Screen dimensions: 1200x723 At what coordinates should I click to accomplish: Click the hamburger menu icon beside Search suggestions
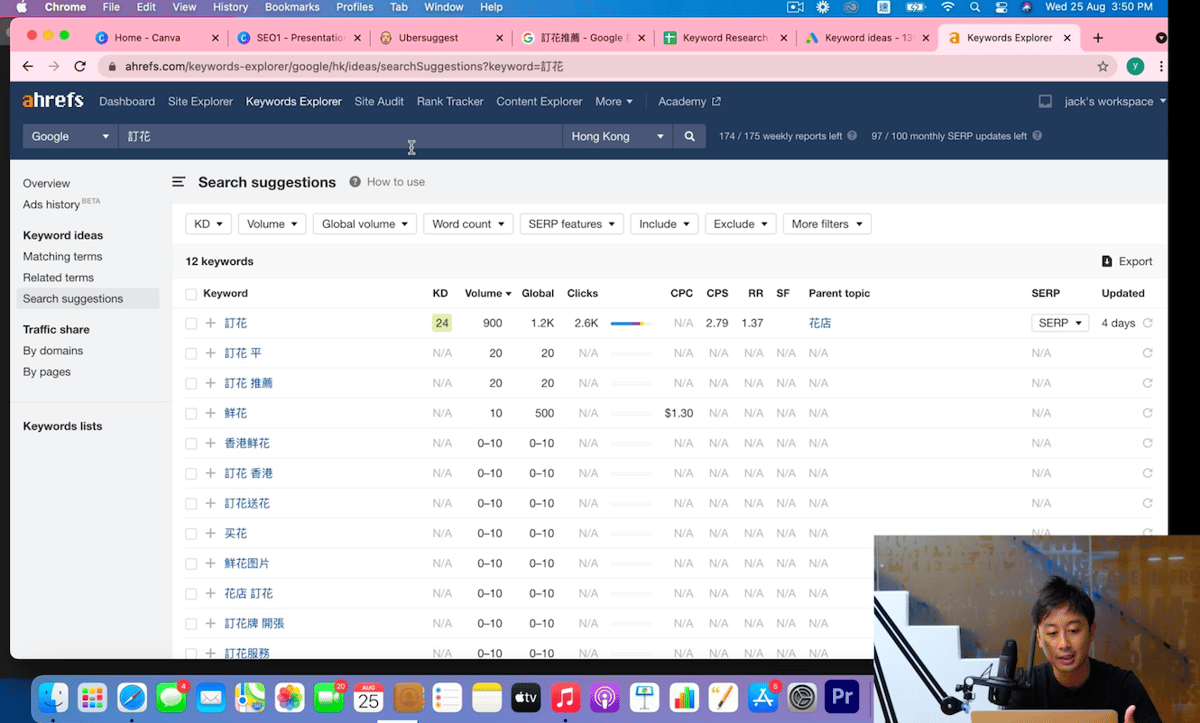179,182
